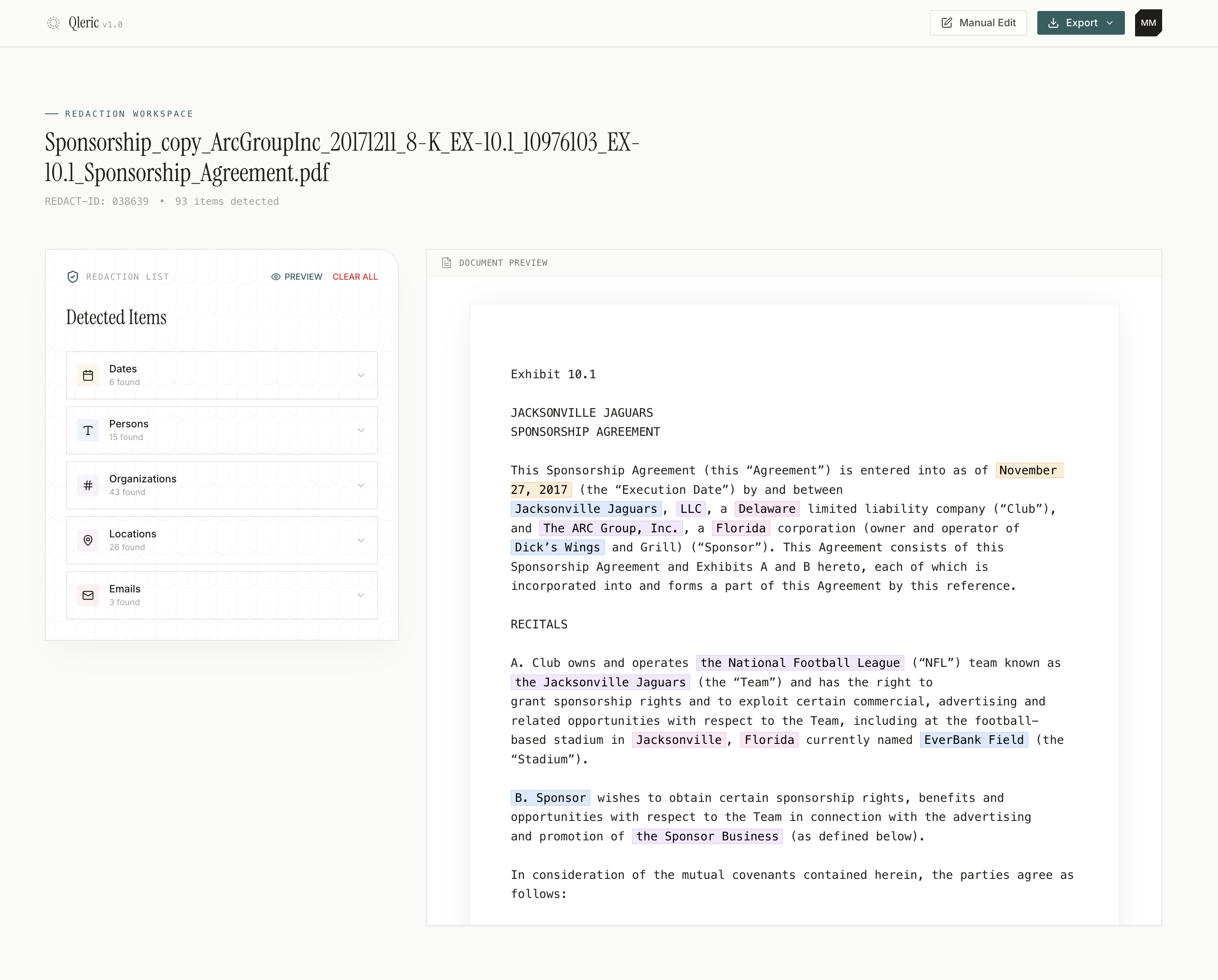This screenshot has width=1218, height=980.
Task: Expand the Dates category chevron
Action: tap(361, 375)
